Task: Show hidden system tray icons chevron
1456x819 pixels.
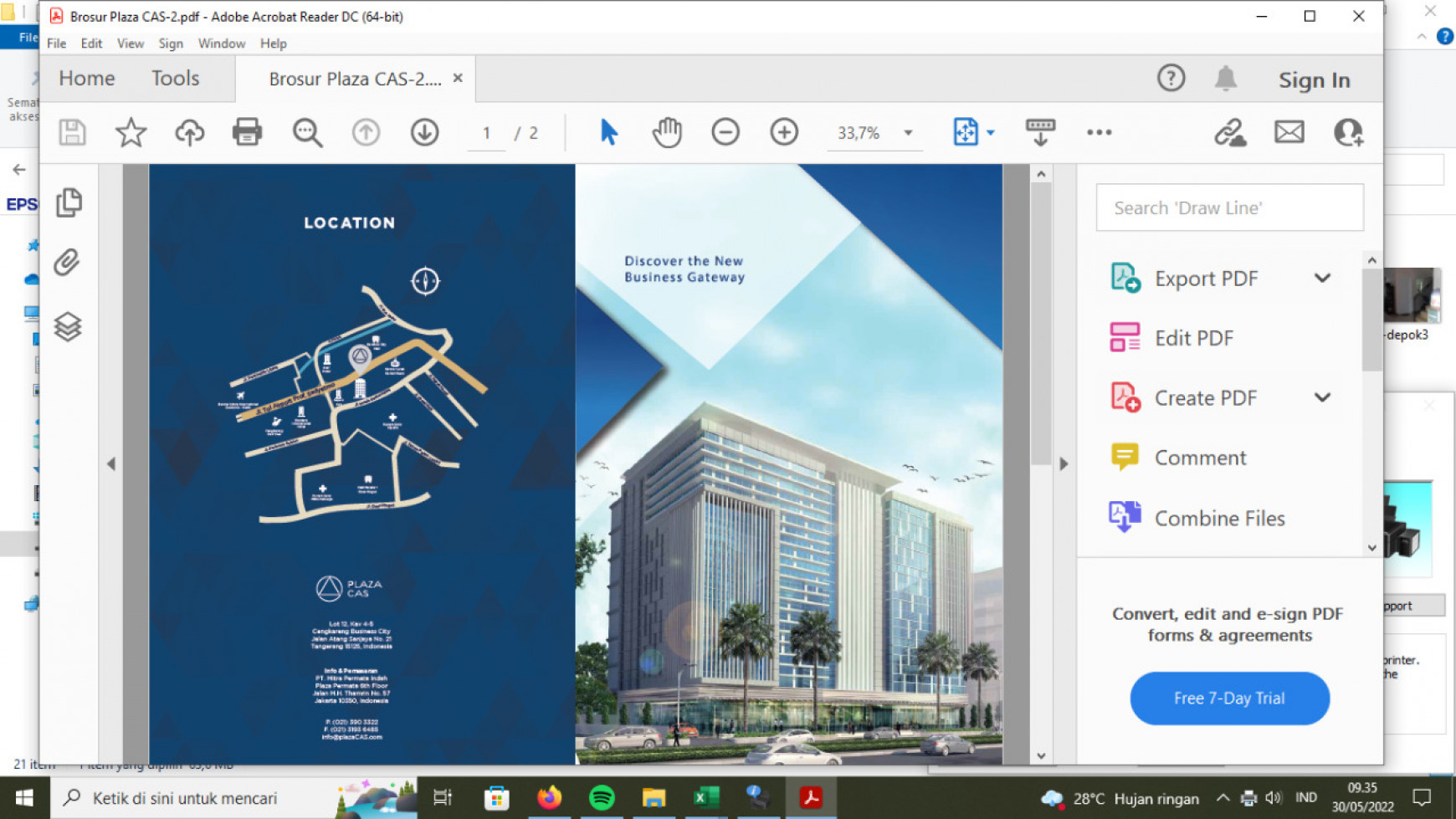Action: [1222, 798]
